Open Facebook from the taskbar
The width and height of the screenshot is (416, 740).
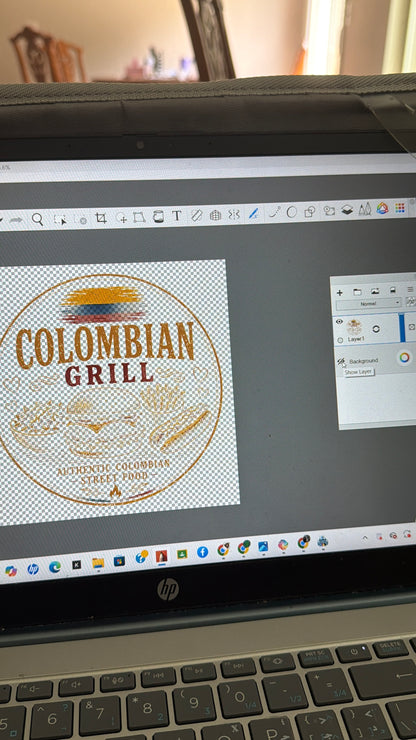click(x=203, y=552)
